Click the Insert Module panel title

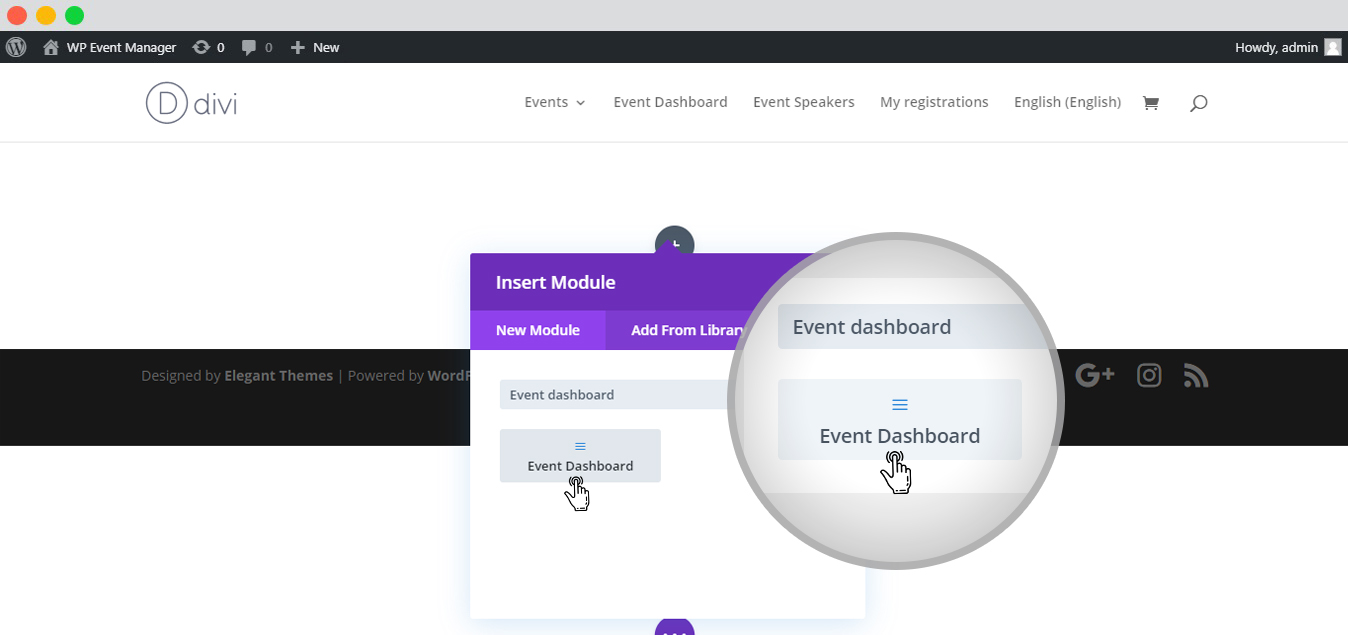point(555,283)
